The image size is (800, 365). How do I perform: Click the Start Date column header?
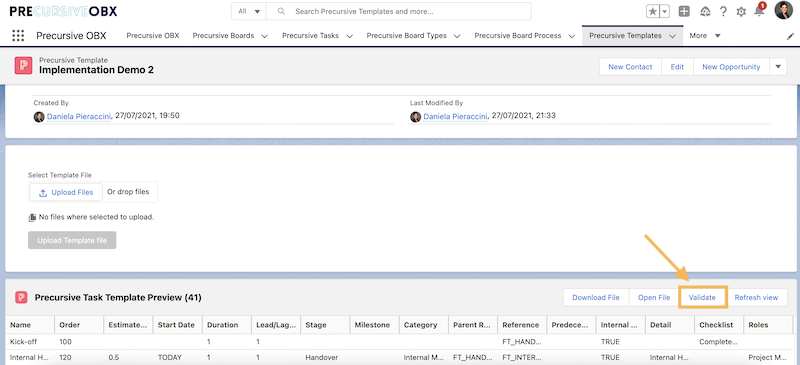point(178,325)
